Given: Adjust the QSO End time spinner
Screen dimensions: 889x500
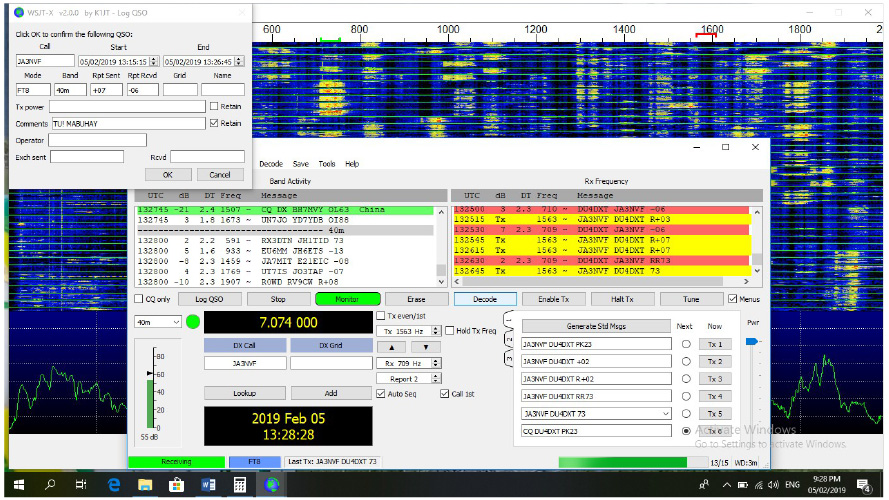Looking at the screenshot, I should point(239,61).
